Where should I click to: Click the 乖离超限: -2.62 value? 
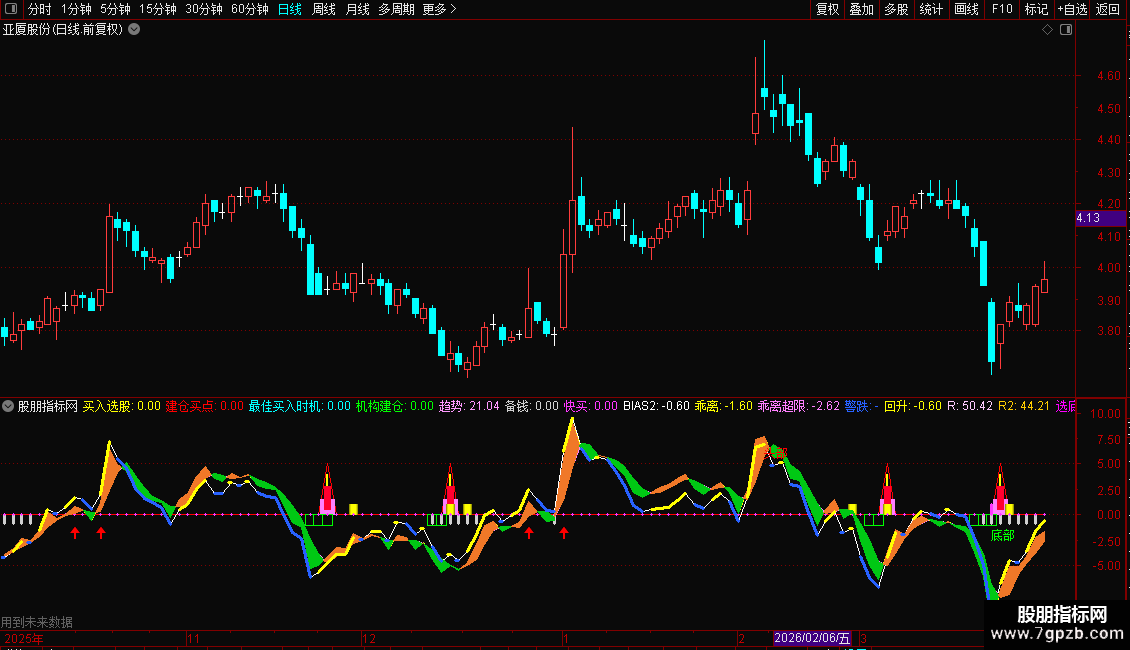click(798, 406)
